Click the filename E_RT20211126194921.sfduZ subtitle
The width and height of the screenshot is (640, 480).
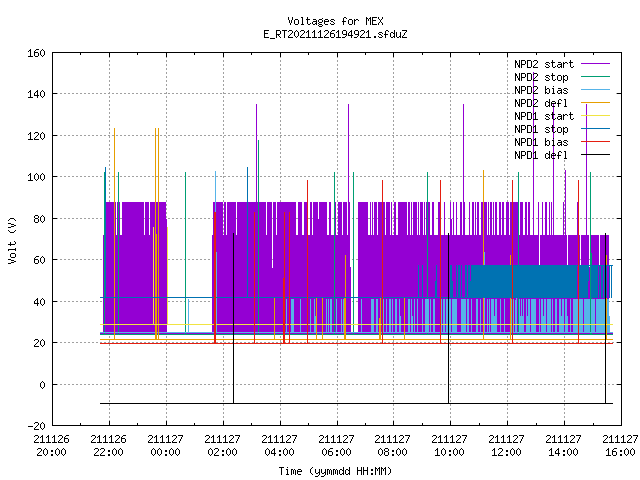pyautogui.click(x=335, y=34)
